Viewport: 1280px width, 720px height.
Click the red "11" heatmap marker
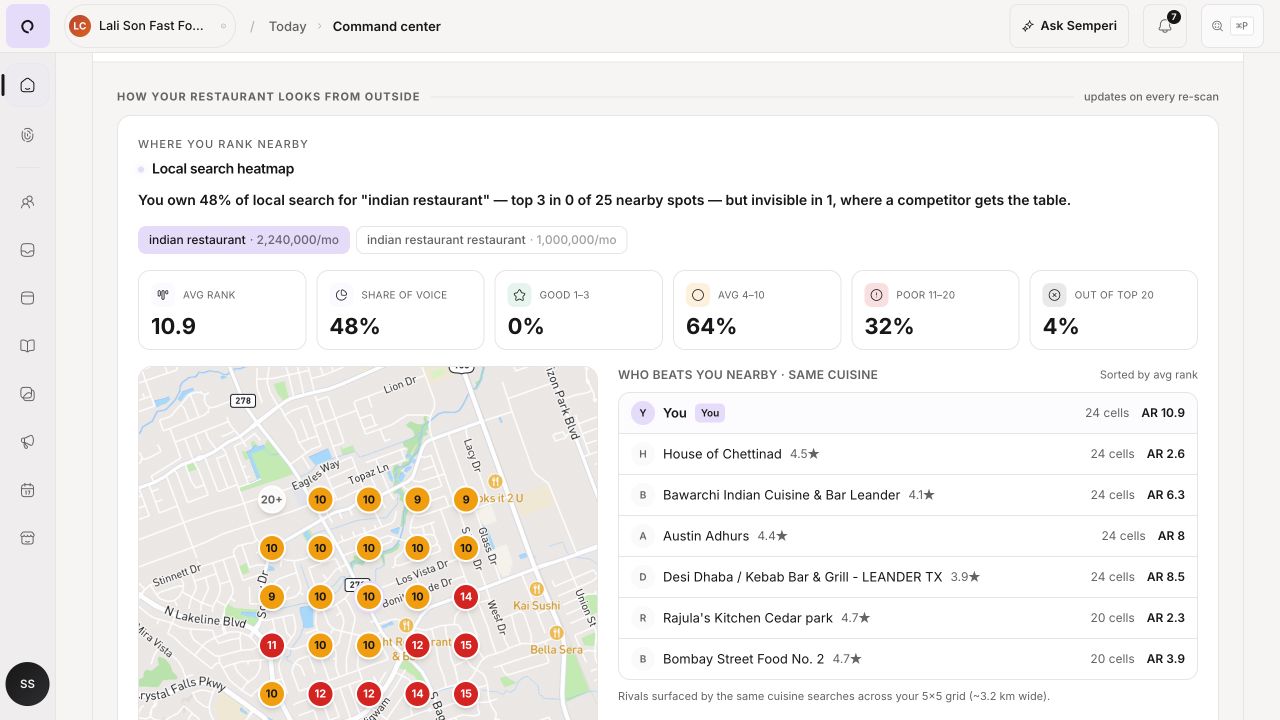(271, 645)
